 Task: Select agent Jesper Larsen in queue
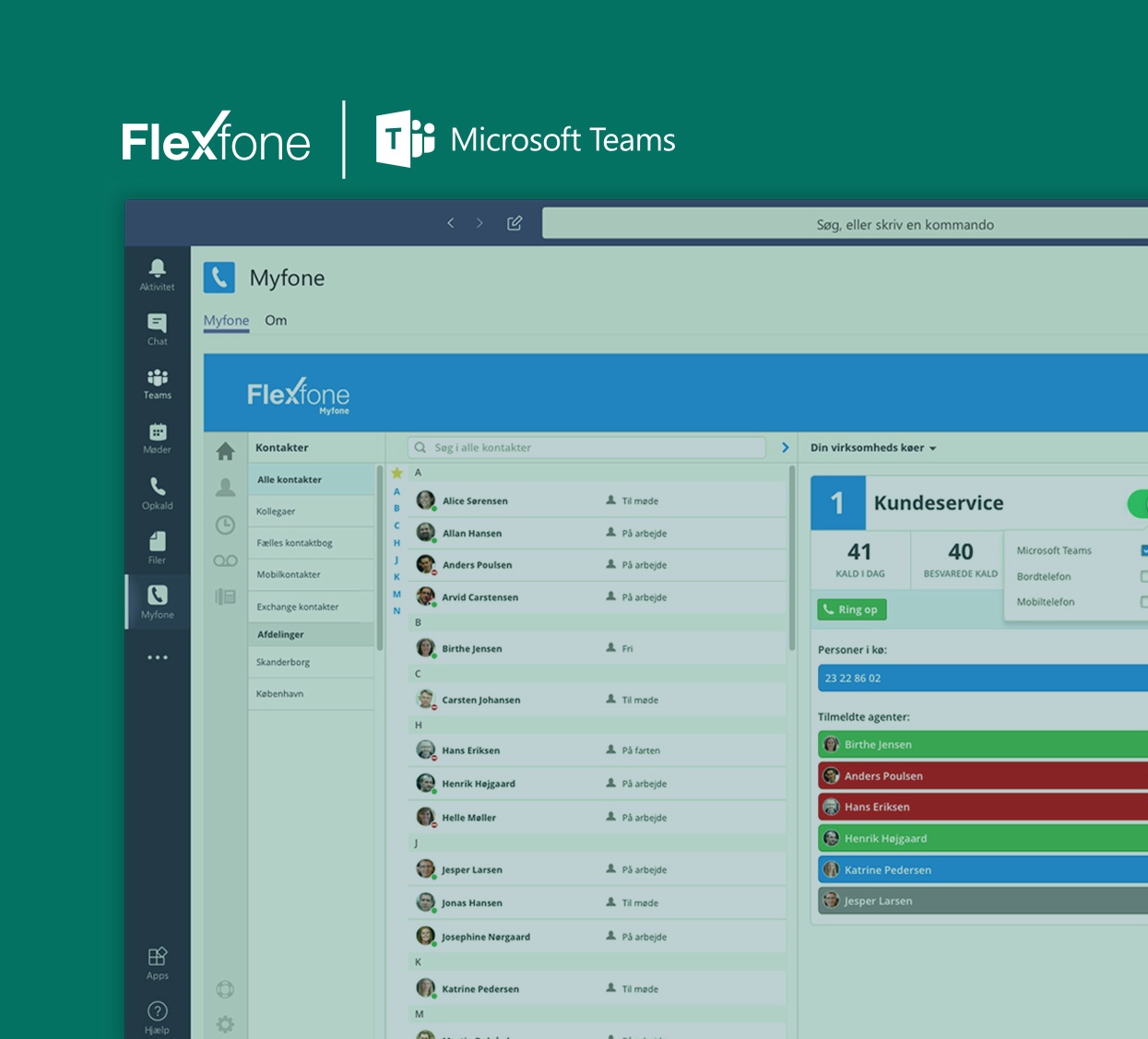(x=983, y=901)
